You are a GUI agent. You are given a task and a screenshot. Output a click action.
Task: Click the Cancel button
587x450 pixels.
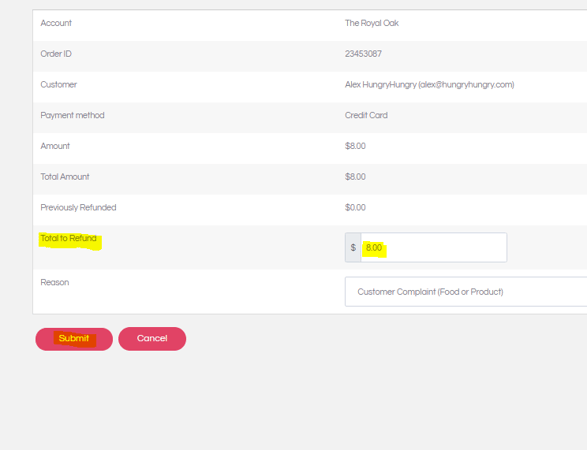[152, 339]
